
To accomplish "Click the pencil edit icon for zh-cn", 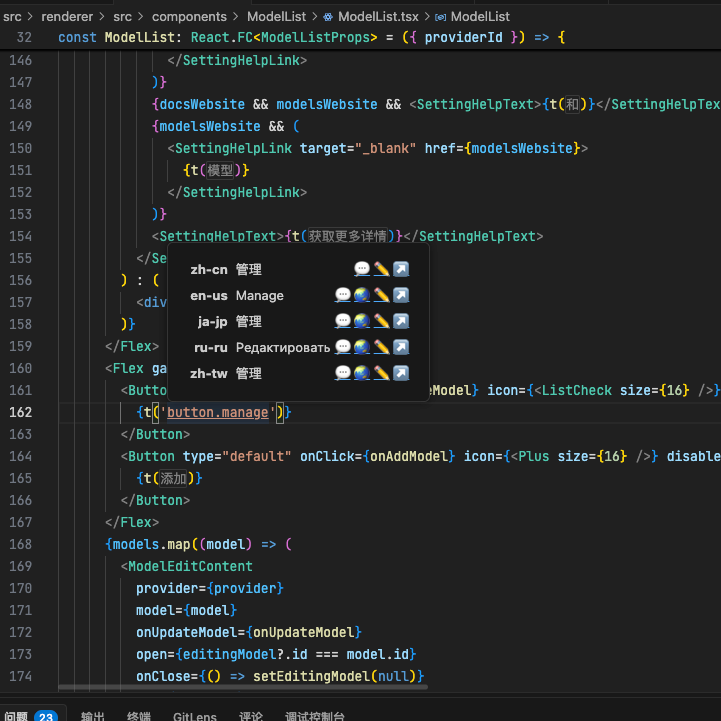I will (381, 269).
